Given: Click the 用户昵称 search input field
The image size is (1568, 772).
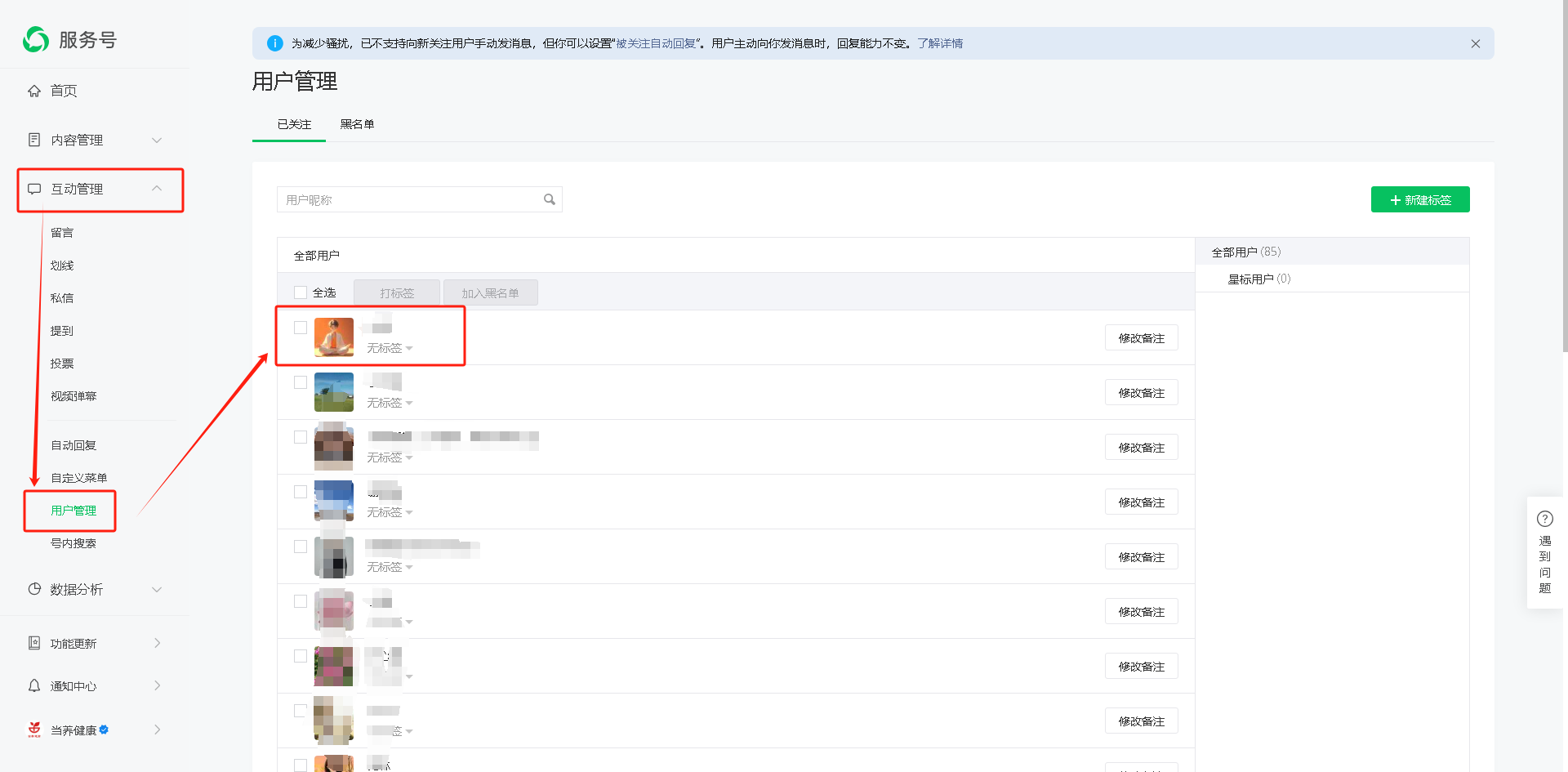Looking at the screenshot, I should coord(408,199).
